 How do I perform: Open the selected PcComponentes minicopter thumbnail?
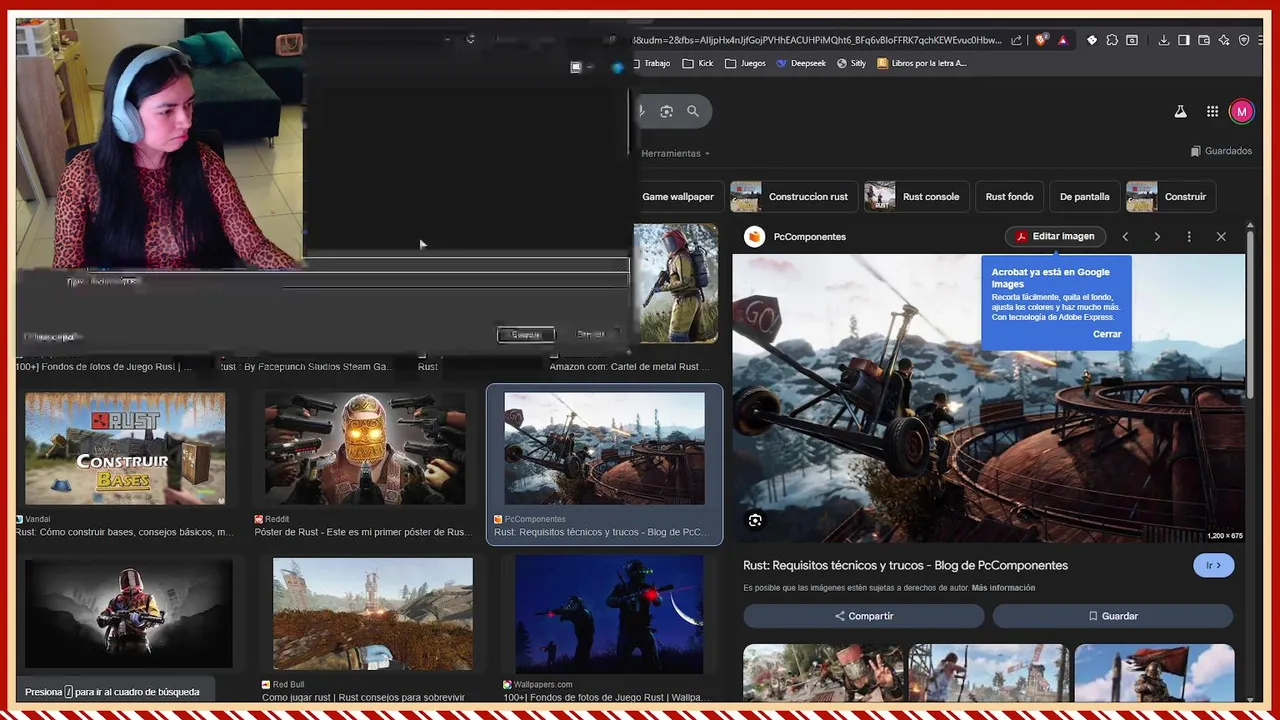[604, 448]
